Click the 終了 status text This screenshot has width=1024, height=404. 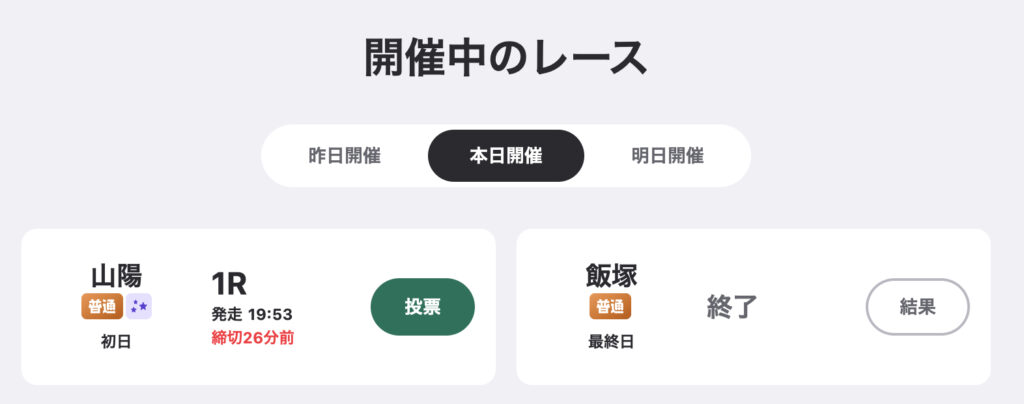tap(734, 306)
